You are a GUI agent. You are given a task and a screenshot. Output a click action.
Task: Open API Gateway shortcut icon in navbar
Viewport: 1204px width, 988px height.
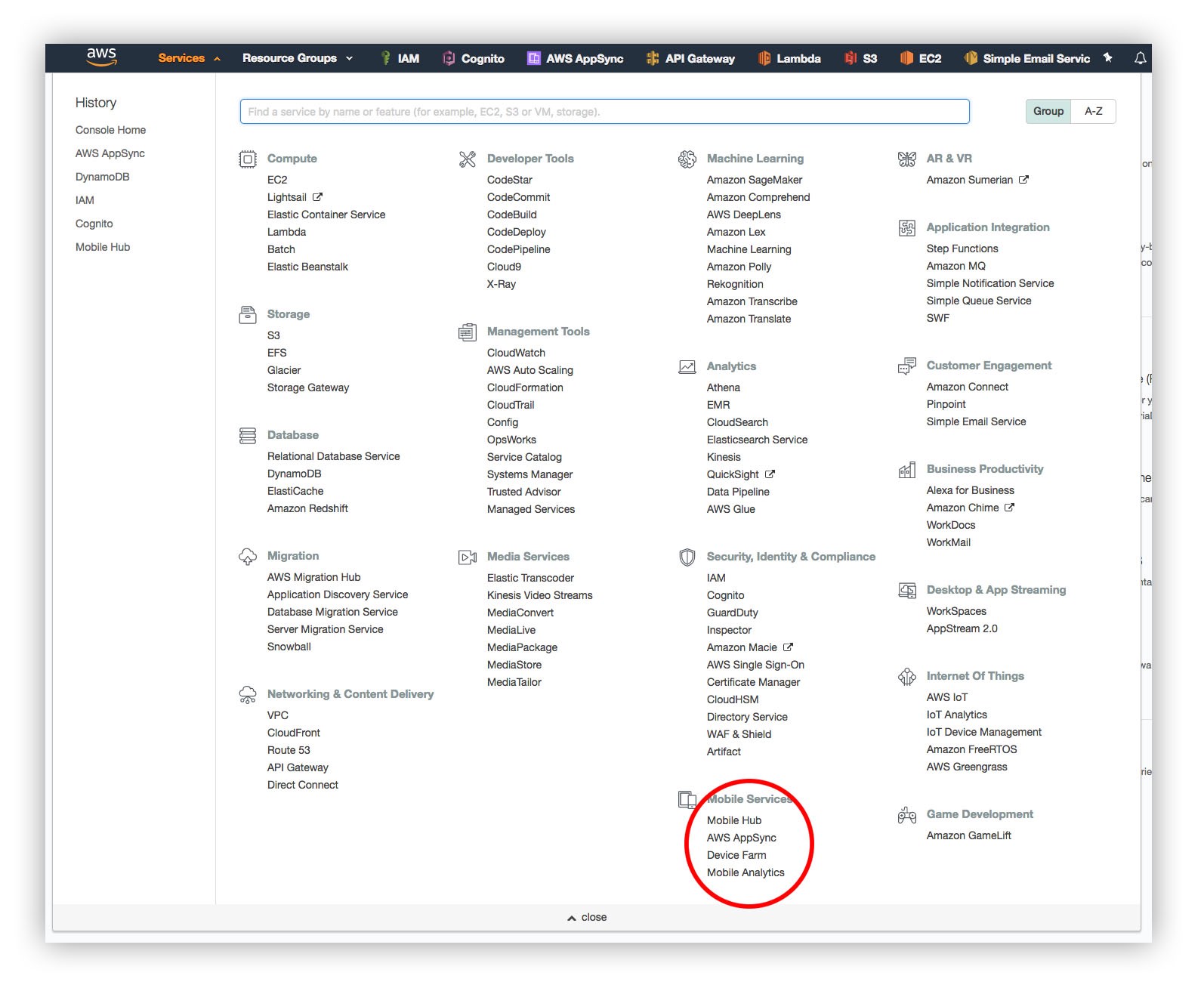pos(653,58)
